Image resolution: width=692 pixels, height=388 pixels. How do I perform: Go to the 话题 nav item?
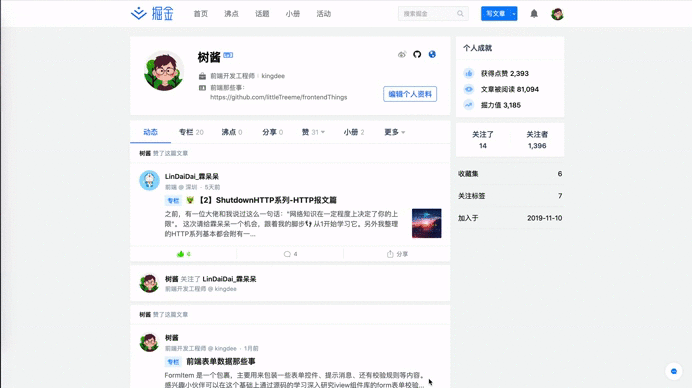click(262, 14)
